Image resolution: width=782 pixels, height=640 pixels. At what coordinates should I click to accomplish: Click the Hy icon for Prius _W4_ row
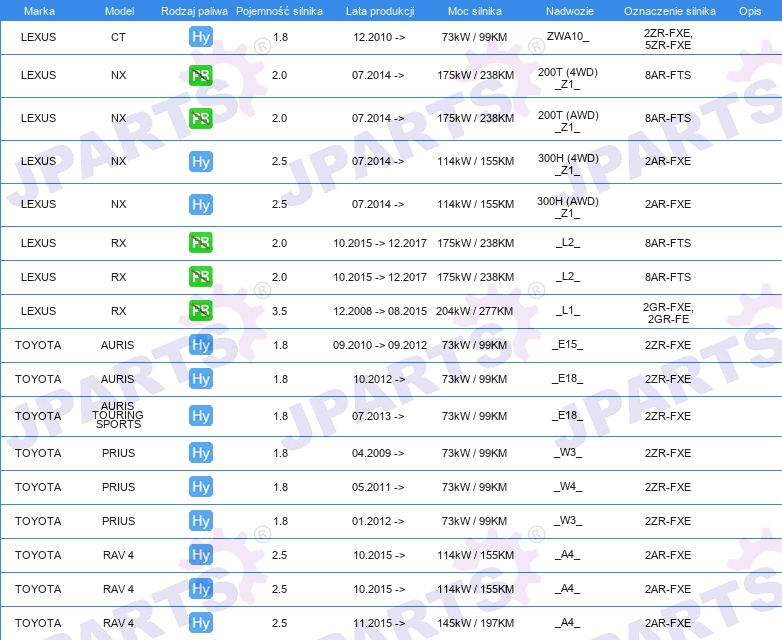[201, 487]
